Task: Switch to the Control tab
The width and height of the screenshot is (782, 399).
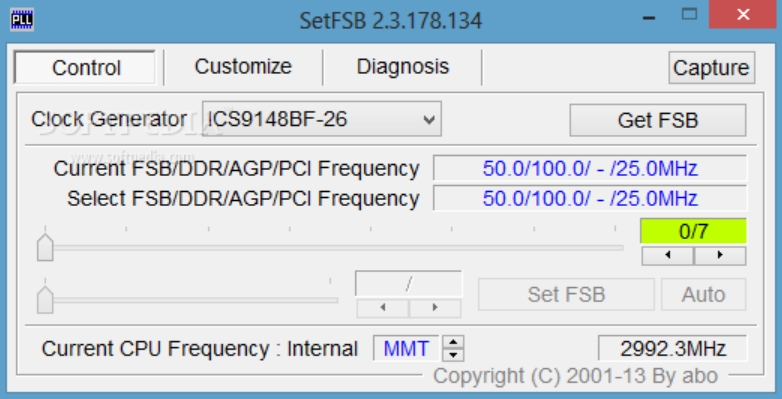Action: coord(85,67)
